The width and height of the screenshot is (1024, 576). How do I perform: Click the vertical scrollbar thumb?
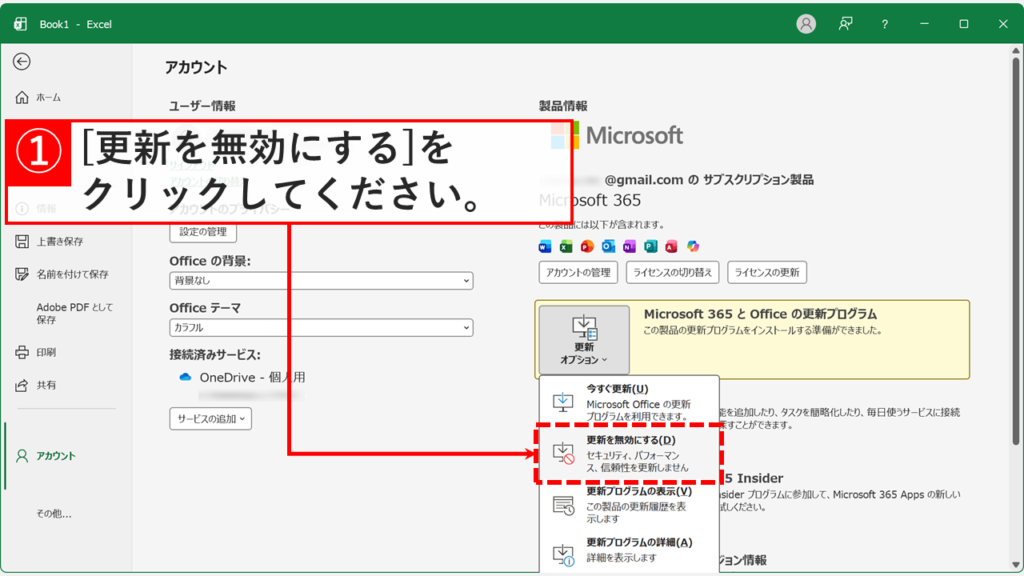[1016, 251]
